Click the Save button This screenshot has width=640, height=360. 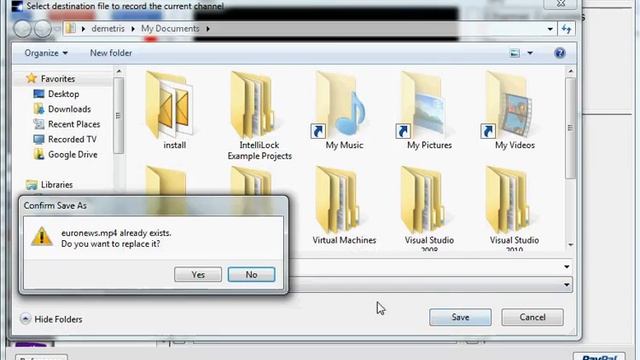460,317
